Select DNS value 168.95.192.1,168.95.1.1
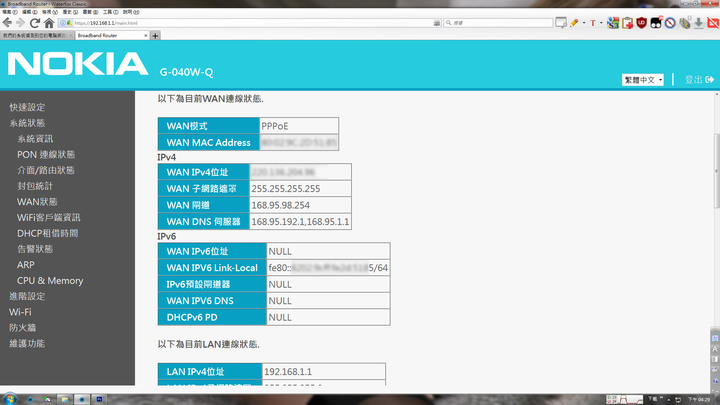 300,222
